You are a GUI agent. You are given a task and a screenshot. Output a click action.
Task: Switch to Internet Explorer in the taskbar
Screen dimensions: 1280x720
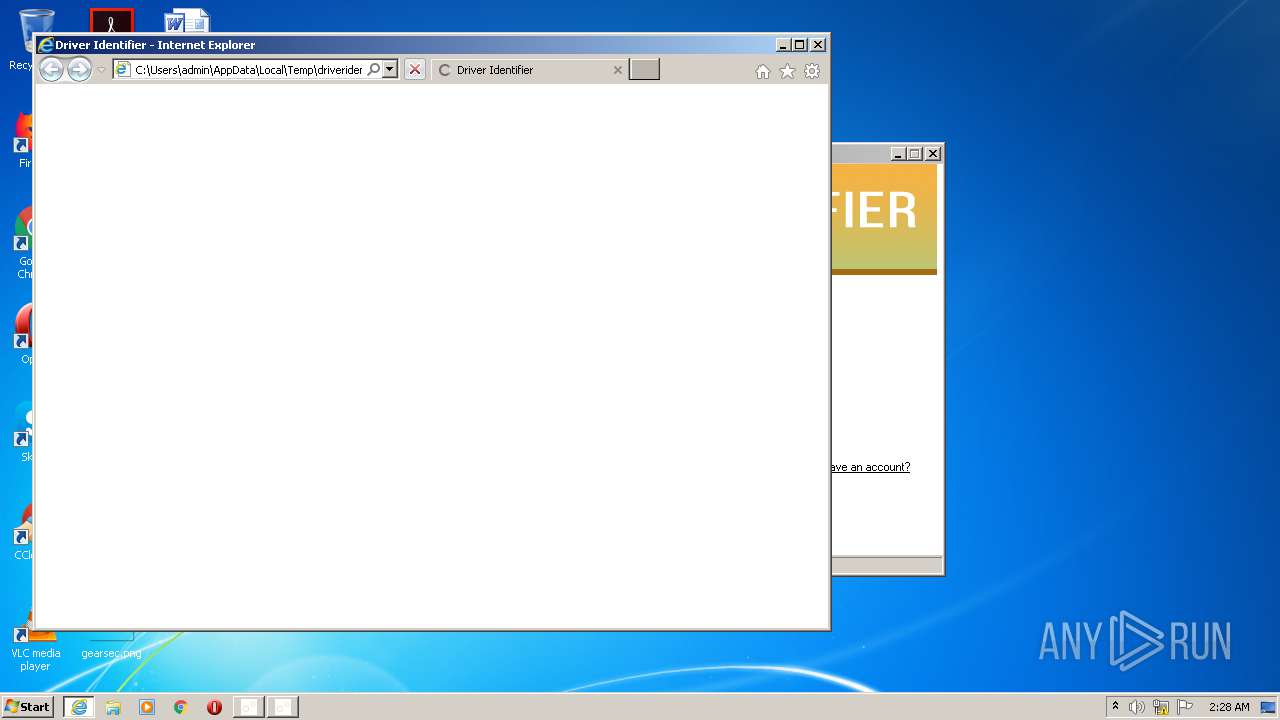click(79, 707)
